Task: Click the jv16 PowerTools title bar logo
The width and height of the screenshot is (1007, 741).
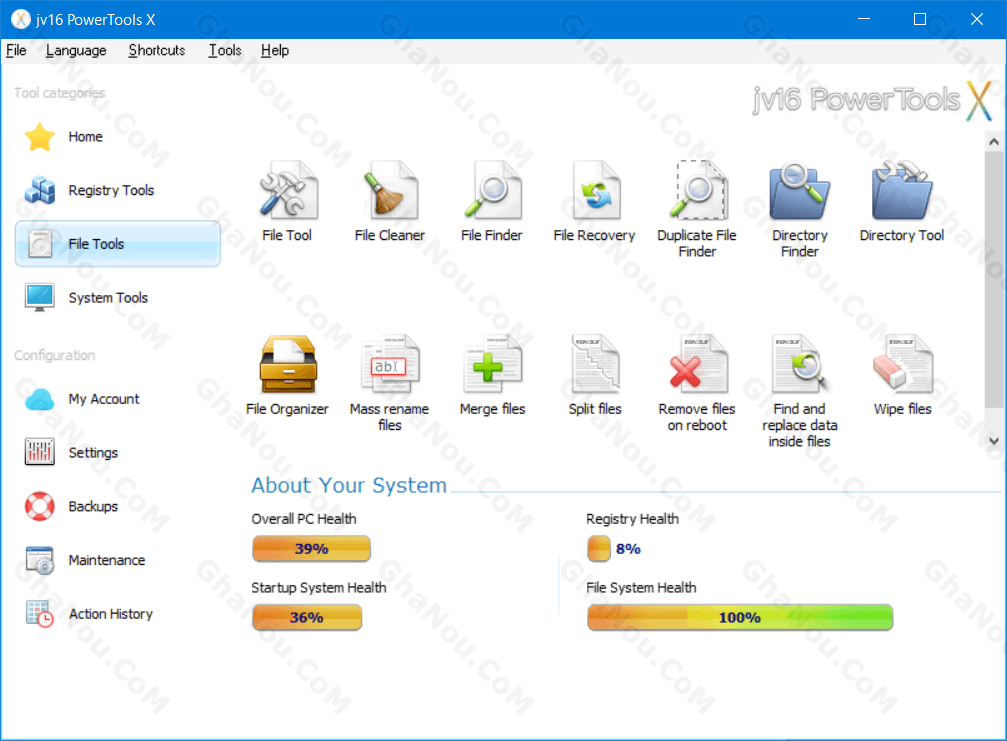Action: tap(21, 19)
